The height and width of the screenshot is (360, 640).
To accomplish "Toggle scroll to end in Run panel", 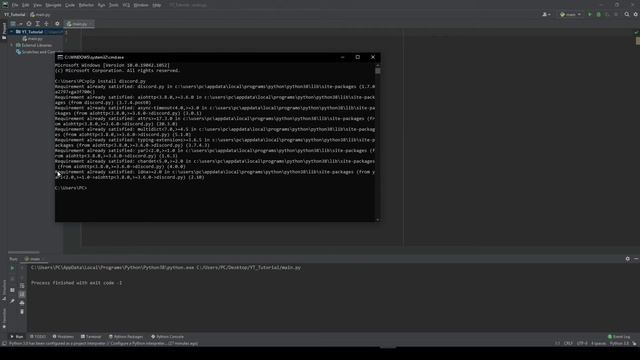I will (x=22, y=294).
